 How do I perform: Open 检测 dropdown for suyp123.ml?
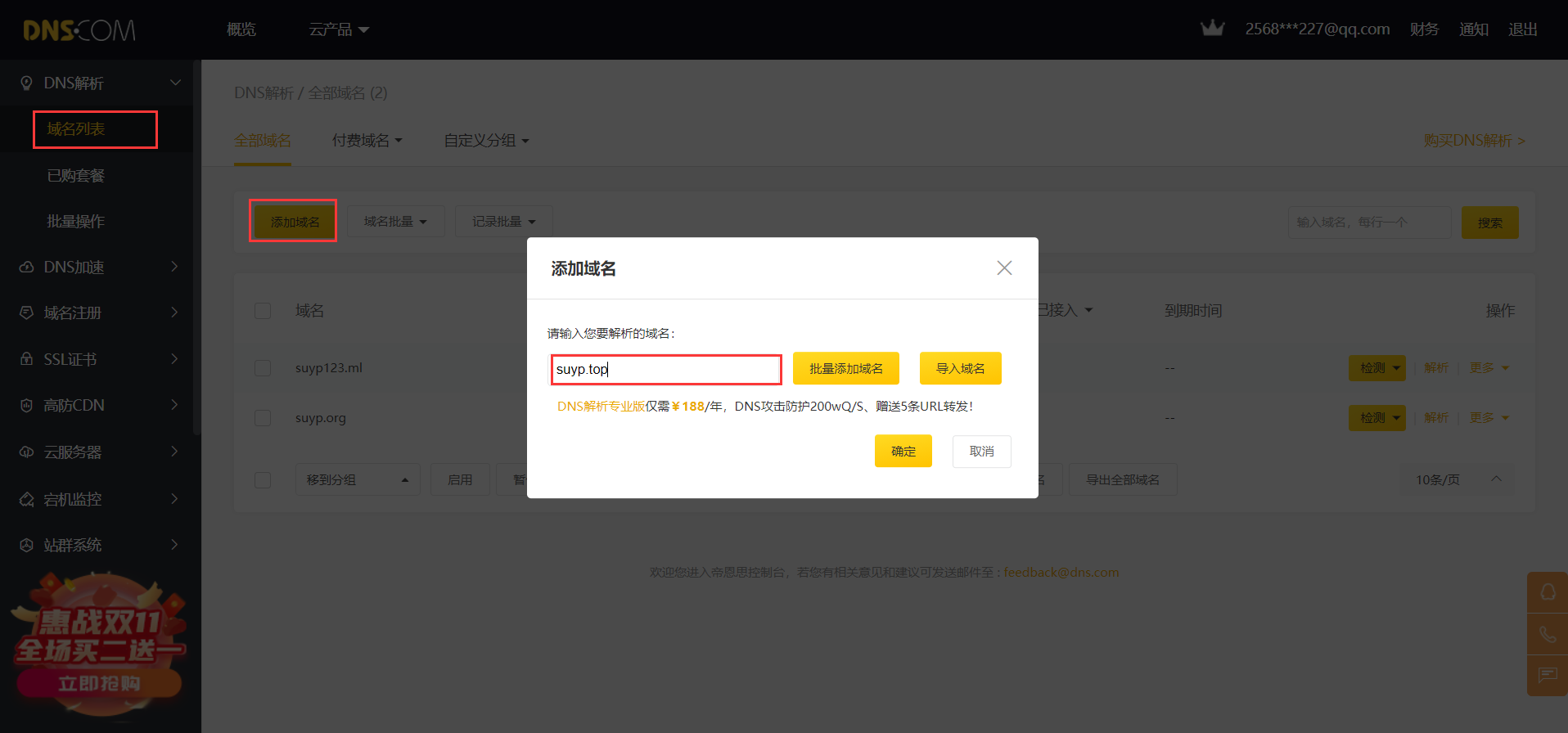pos(1377,368)
